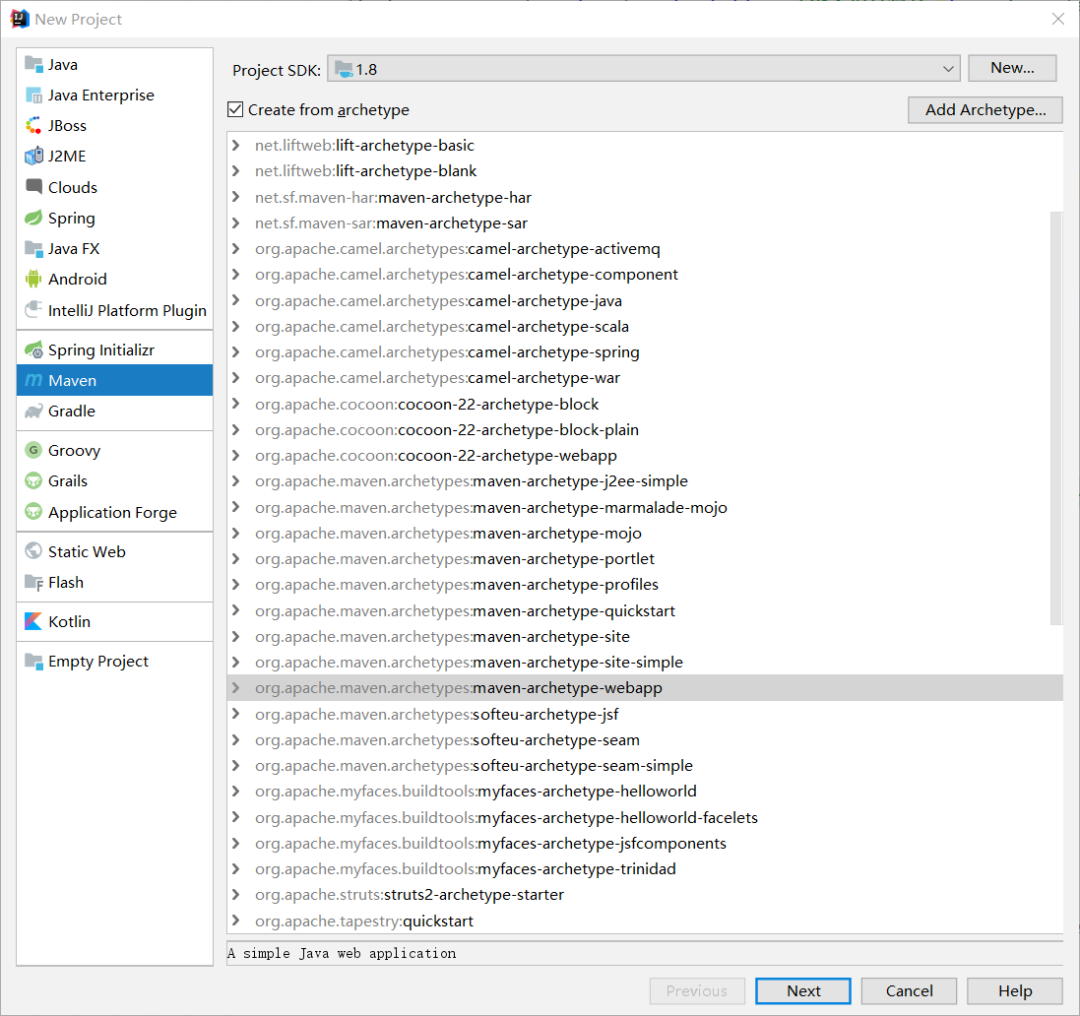Select Java Enterprise label

[x=101, y=95]
